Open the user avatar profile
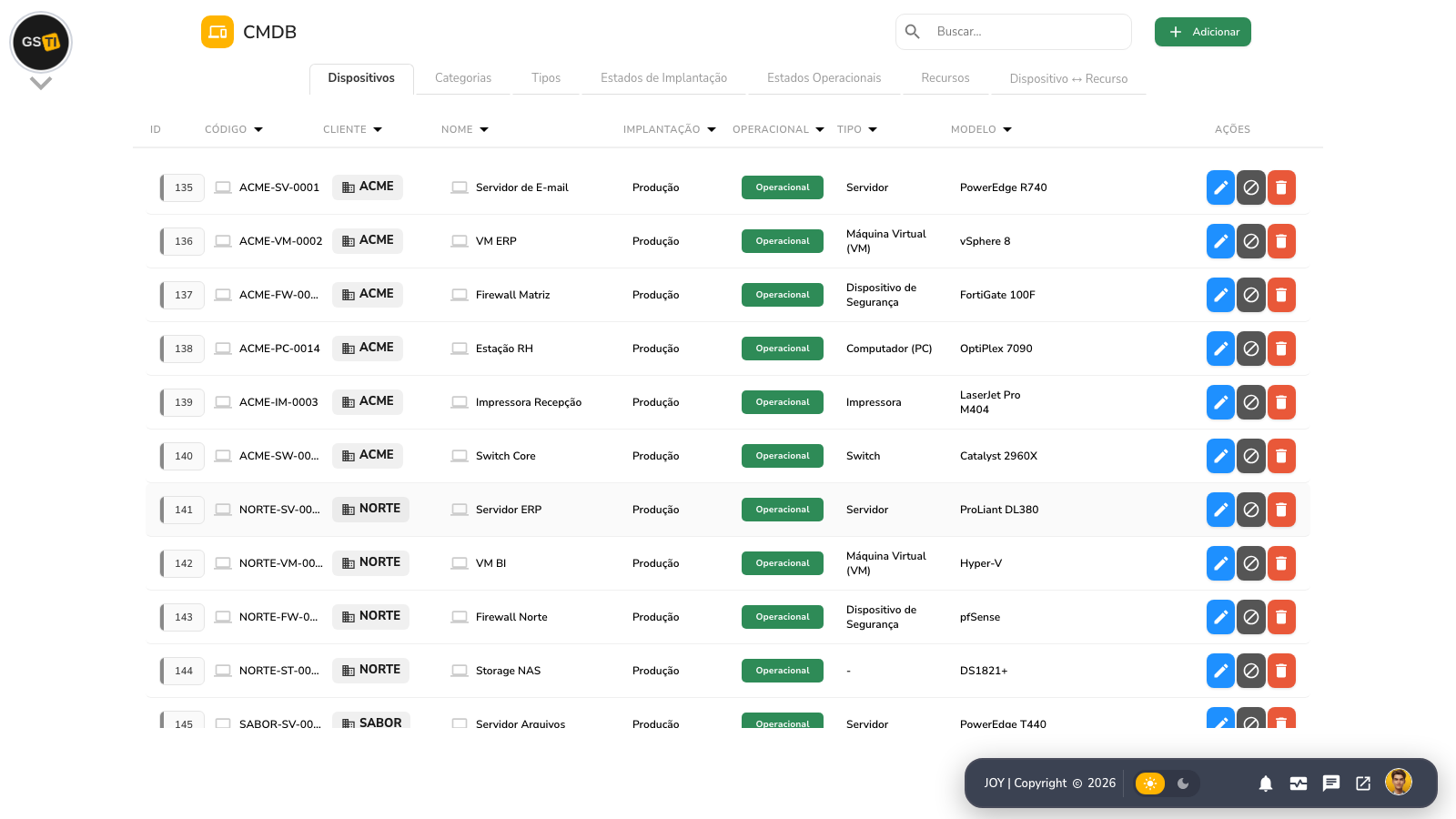The width and height of the screenshot is (1456, 819). 1399,782
